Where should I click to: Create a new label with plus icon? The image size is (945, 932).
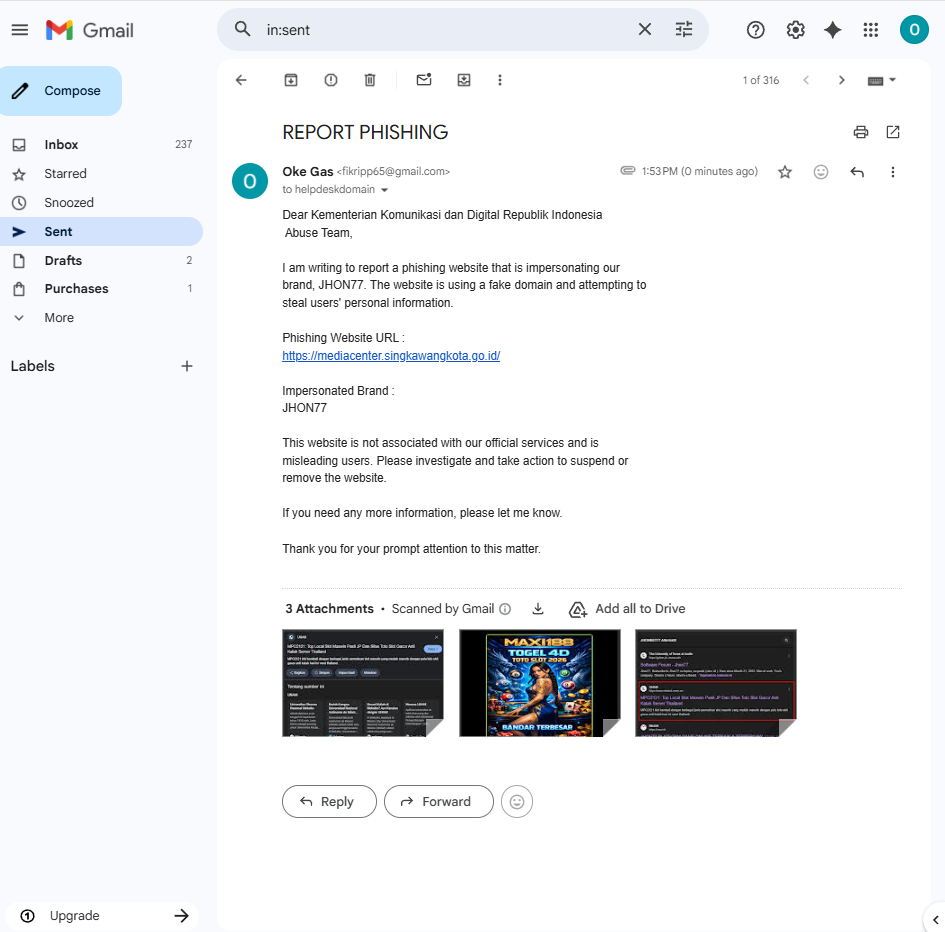click(x=187, y=366)
